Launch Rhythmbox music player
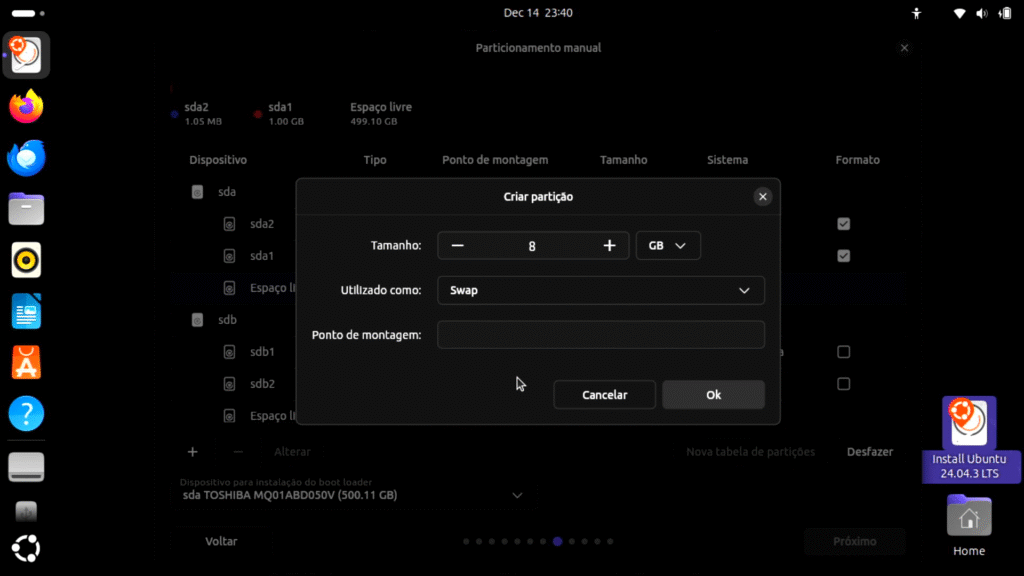 tap(27, 260)
